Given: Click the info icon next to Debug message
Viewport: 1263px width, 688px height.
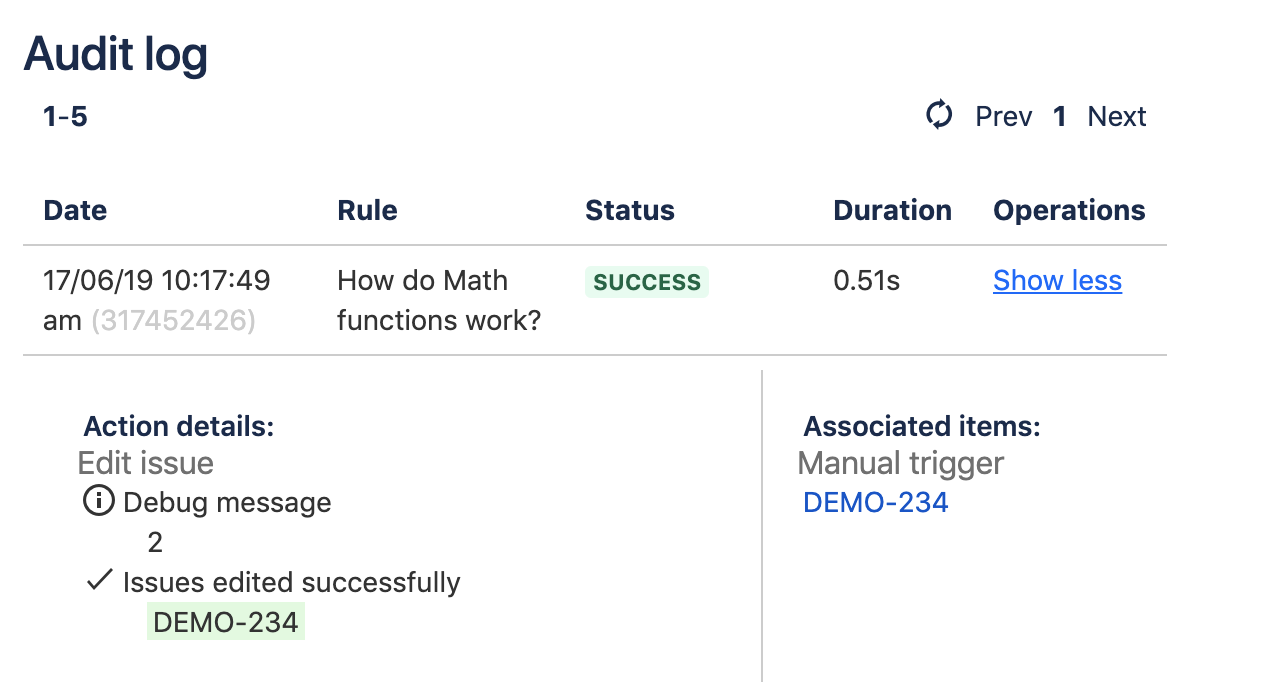Looking at the screenshot, I should click(98, 501).
